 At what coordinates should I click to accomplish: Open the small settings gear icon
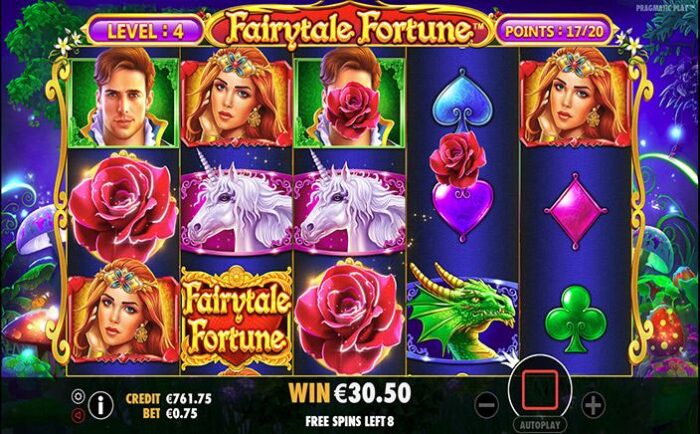click(78, 396)
